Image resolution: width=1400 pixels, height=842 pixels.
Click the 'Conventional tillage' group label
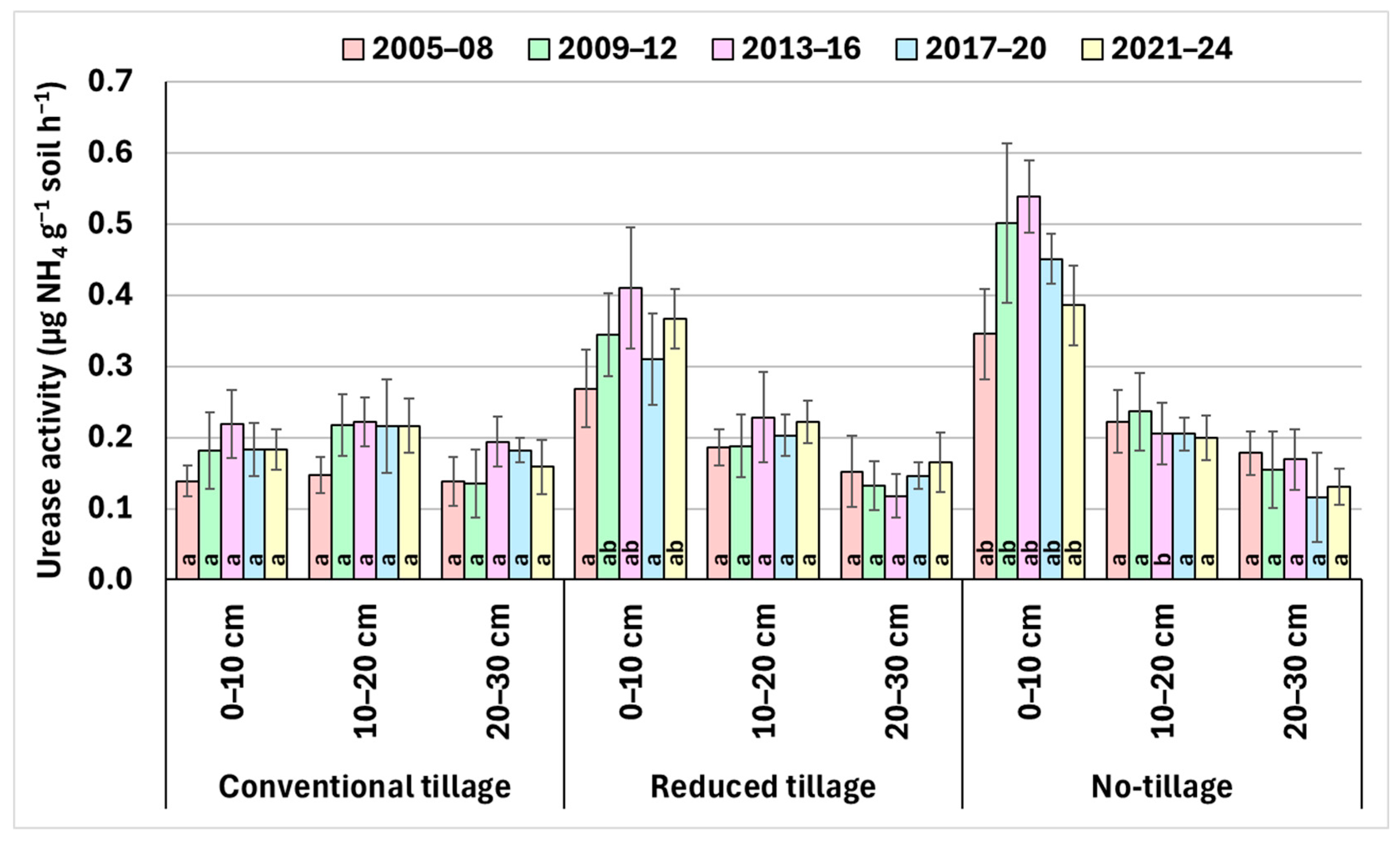pyautogui.click(x=365, y=787)
